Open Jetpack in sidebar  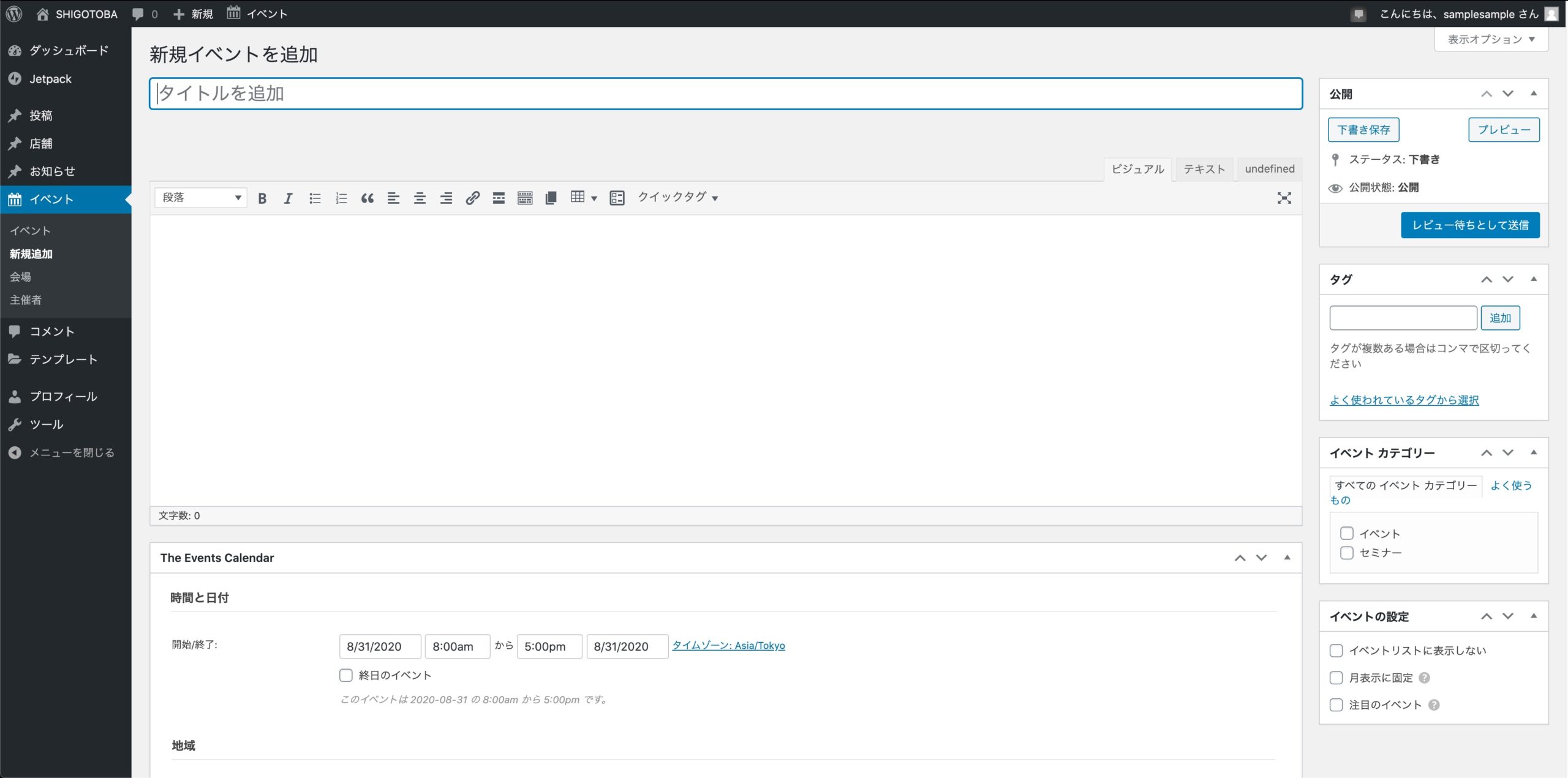click(x=66, y=78)
